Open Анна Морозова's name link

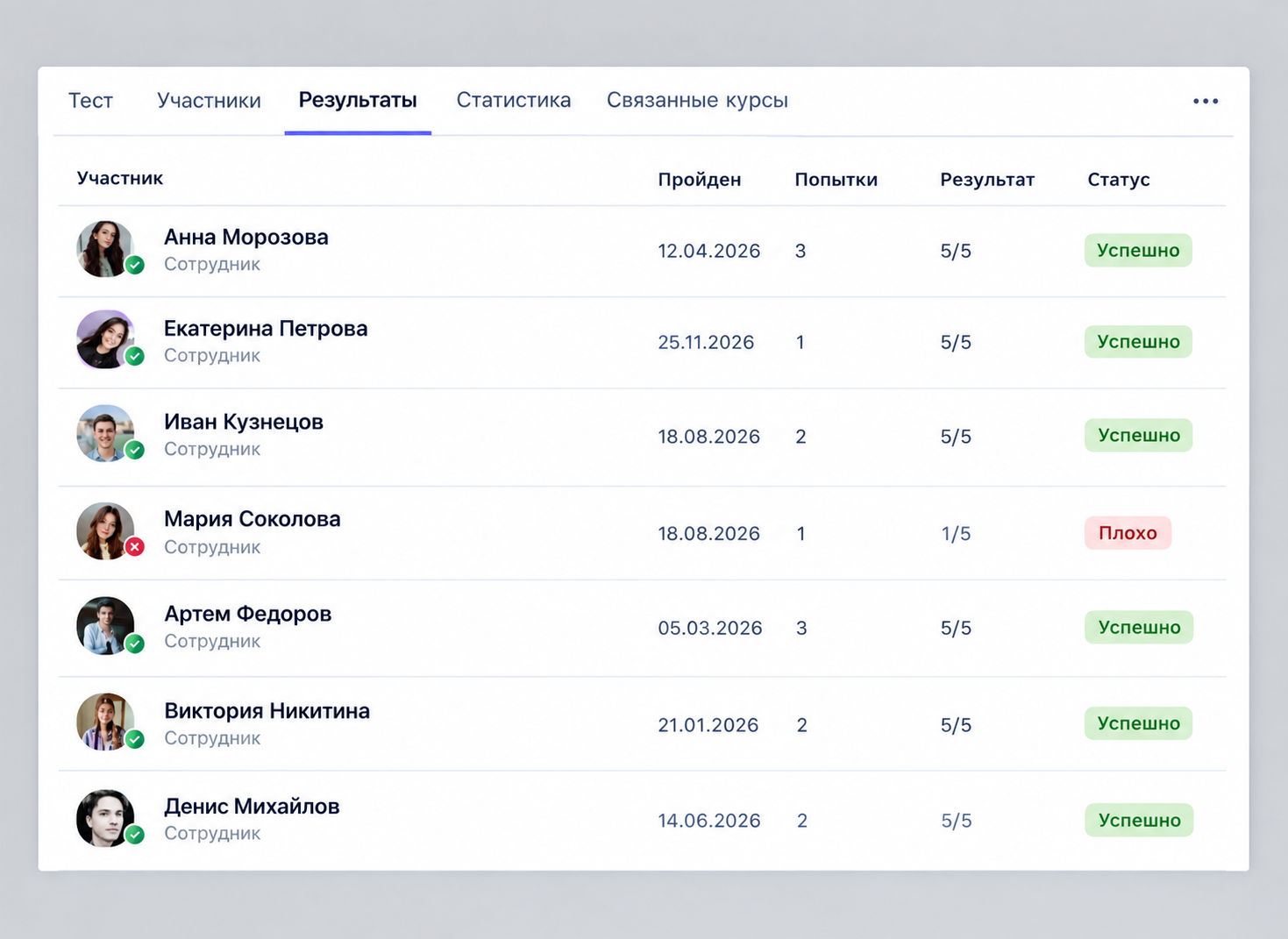coord(246,237)
